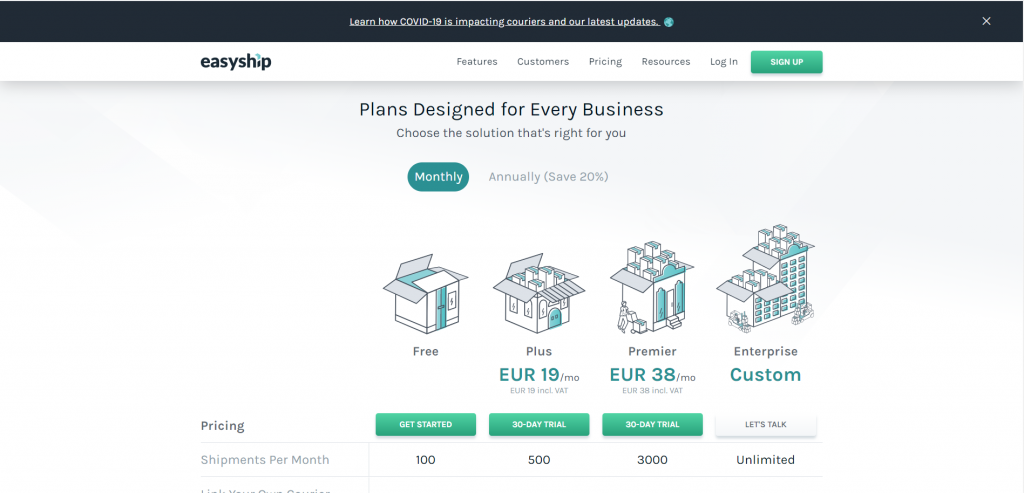
Task: Click the Plus plan shop illustration
Action: (x=539, y=294)
